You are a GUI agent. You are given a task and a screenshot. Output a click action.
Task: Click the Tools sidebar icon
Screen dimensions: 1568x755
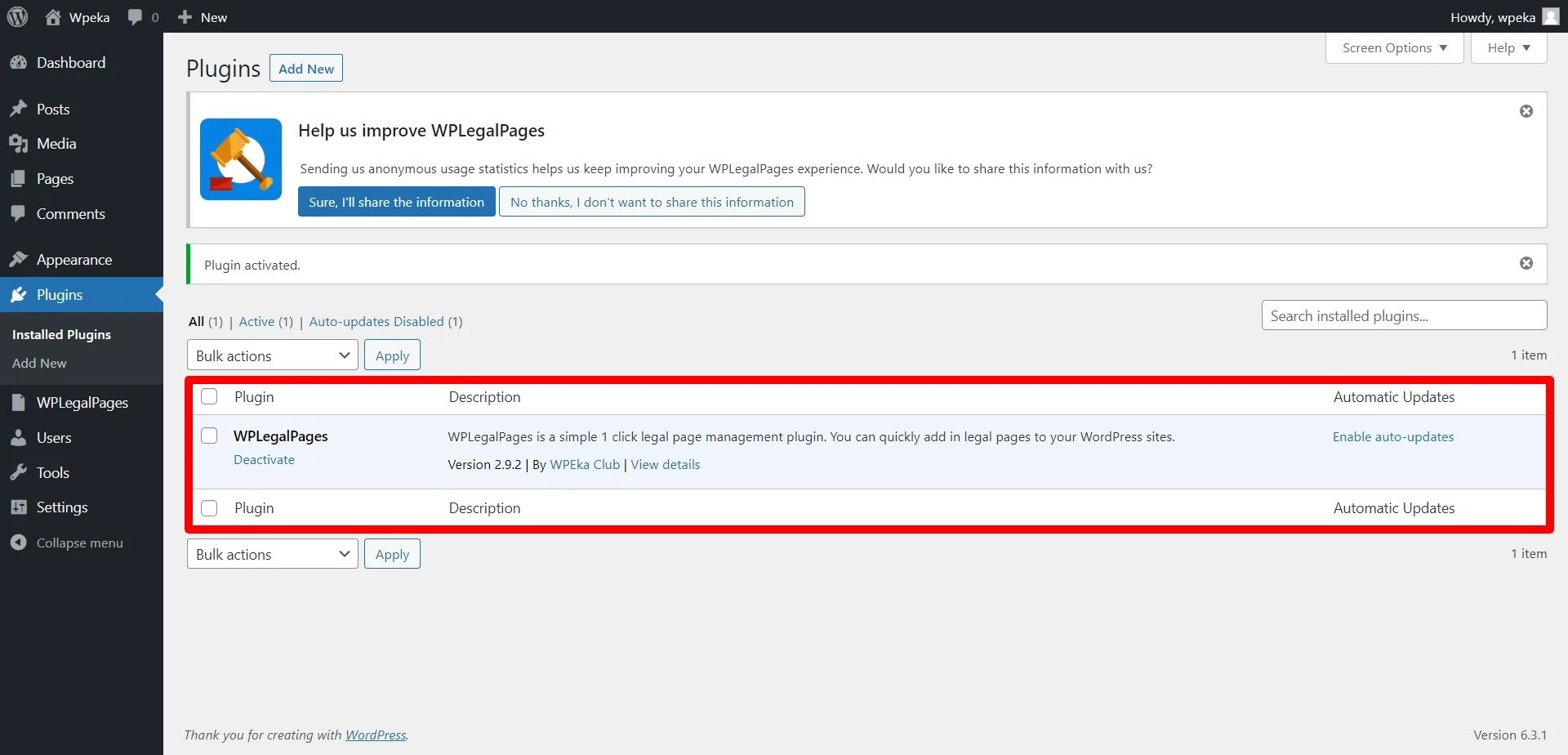(x=19, y=472)
